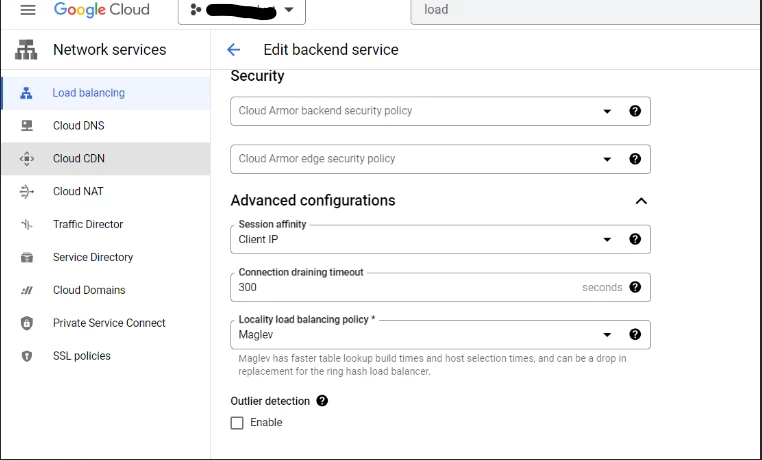
Task: Show help for Outlier detection
Action: pos(322,401)
